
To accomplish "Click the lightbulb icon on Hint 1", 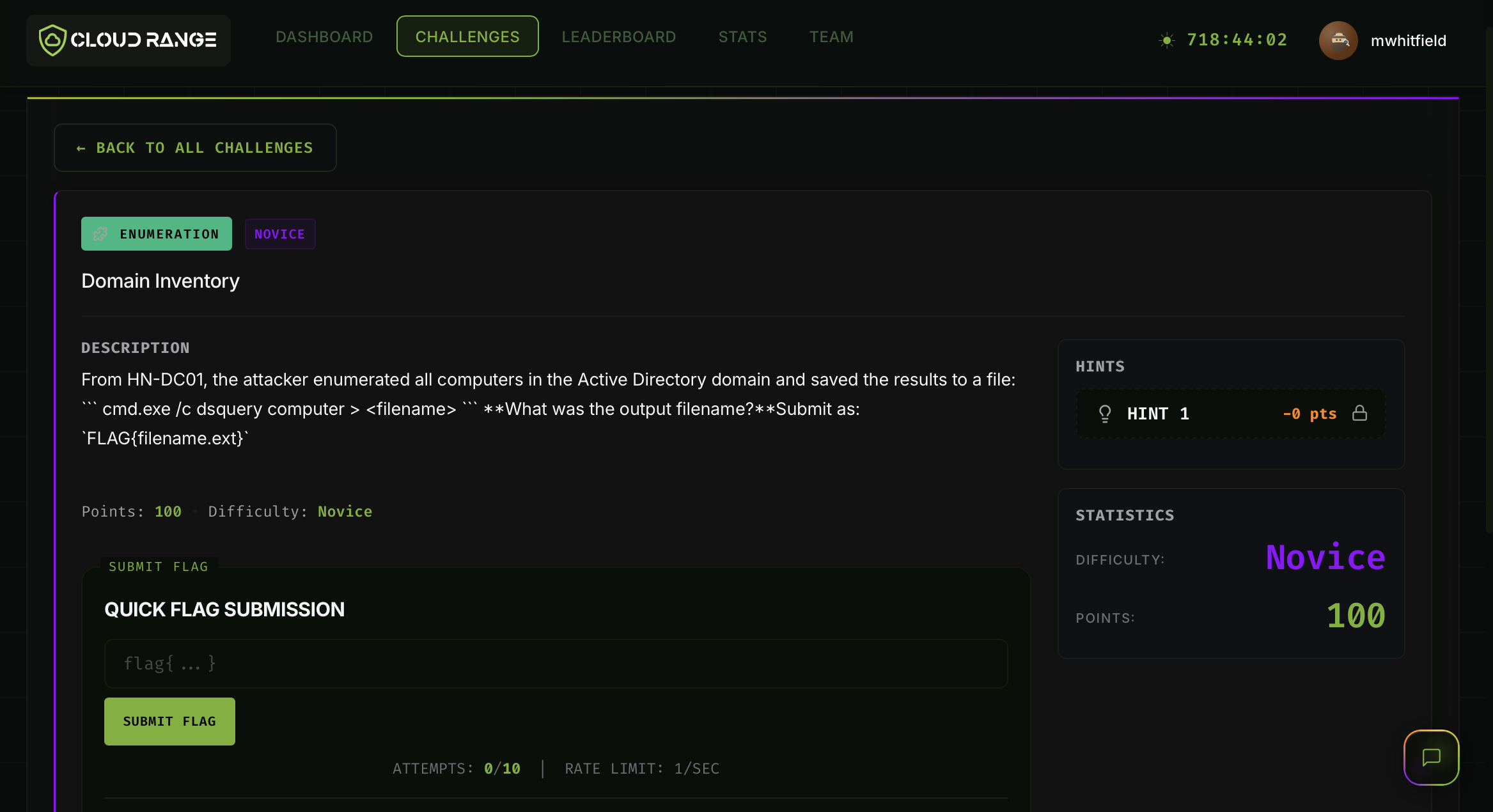I will tap(1105, 414).
